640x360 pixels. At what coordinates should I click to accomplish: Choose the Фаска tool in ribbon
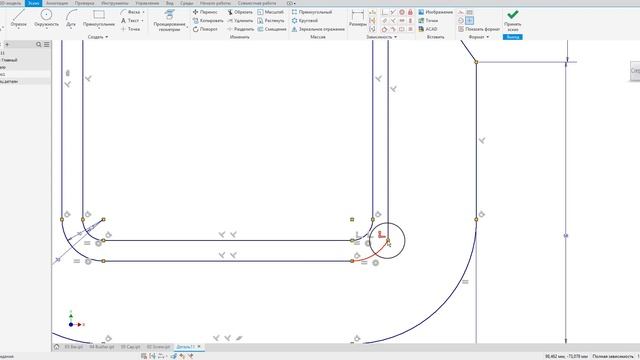pos(131,12)
